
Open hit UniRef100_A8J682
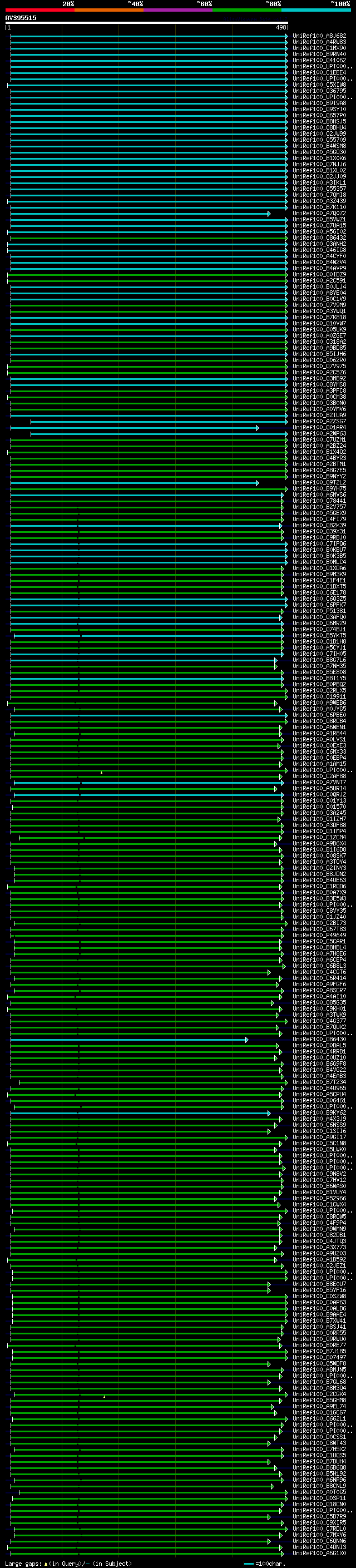coord(319,36)
